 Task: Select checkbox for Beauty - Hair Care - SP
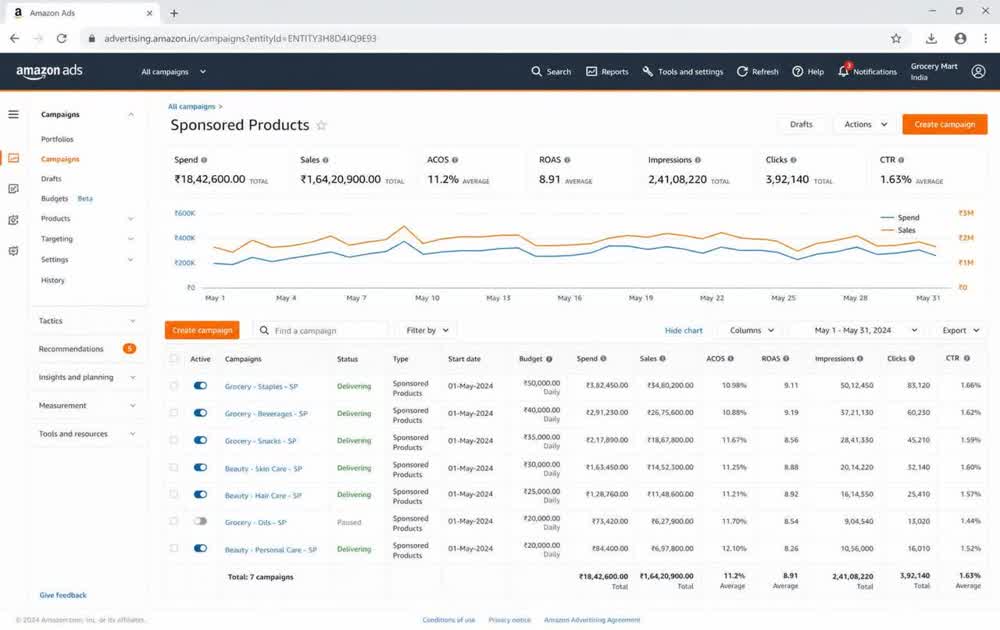pos(174,494)
